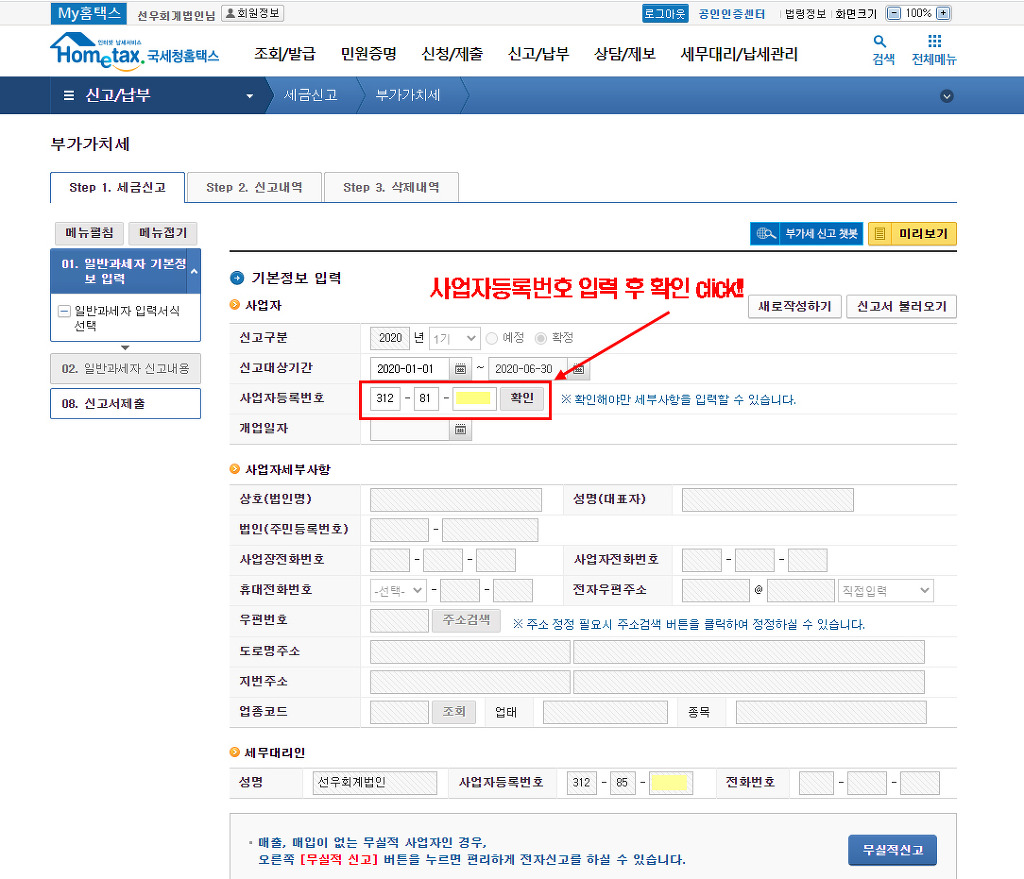Image resolution: width=1024 pixels, height=879 pixels.
Task: Click the 개업일자 date input field
Action: coord(411,429)
